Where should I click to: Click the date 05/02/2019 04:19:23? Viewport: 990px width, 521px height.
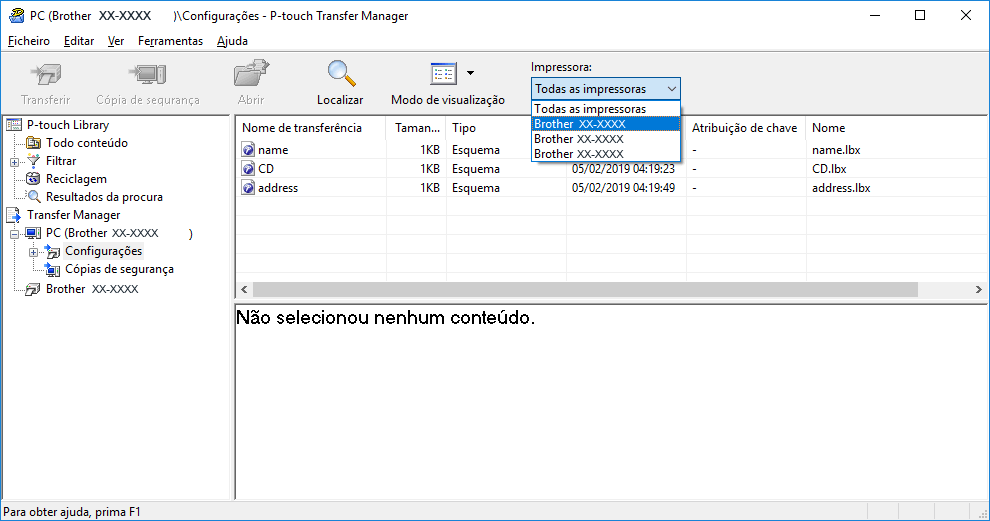pyautogui.click(x=623, y=169)
